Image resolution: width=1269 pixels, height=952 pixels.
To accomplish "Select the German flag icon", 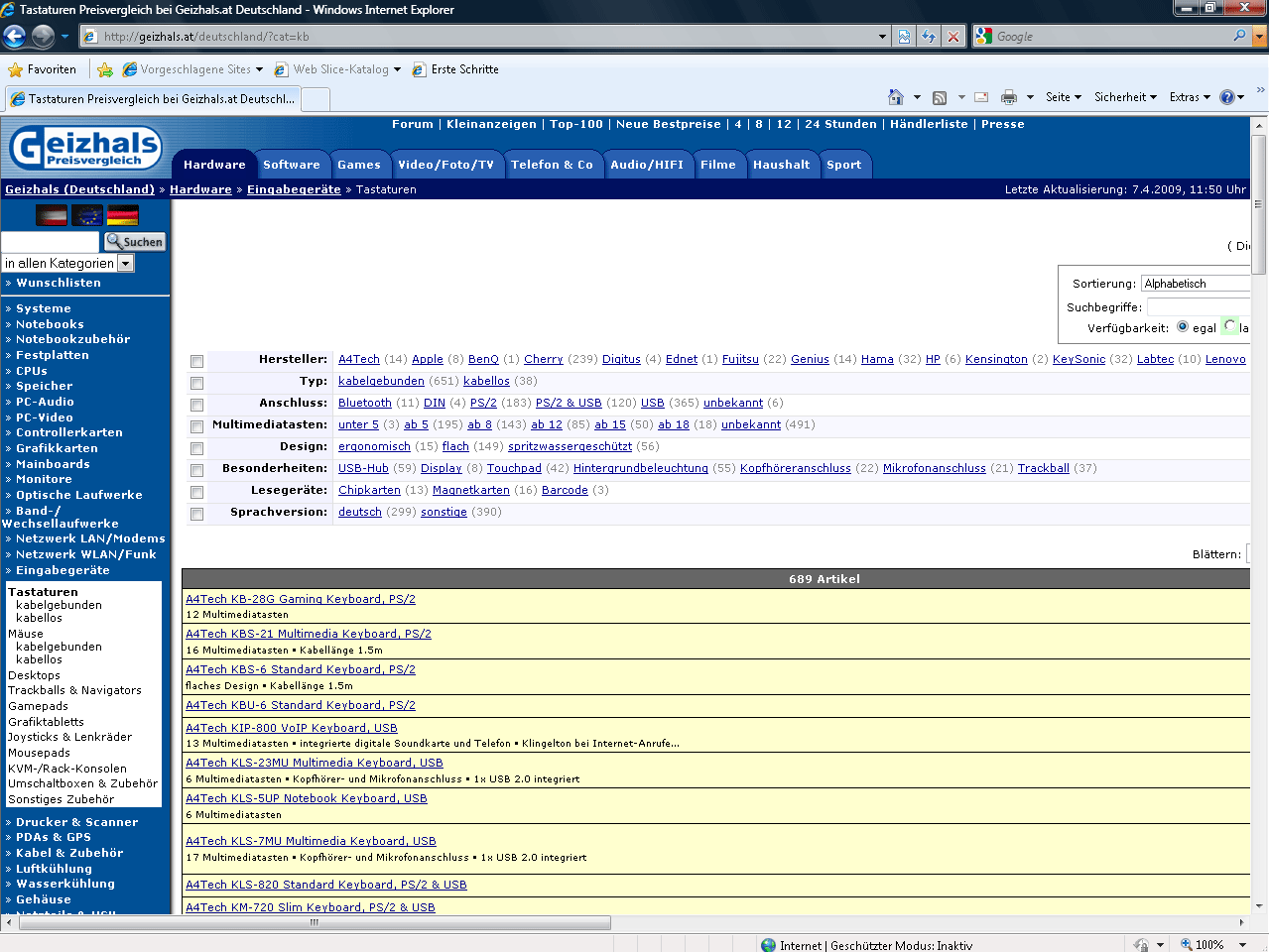I will click(x=123, y=215).
